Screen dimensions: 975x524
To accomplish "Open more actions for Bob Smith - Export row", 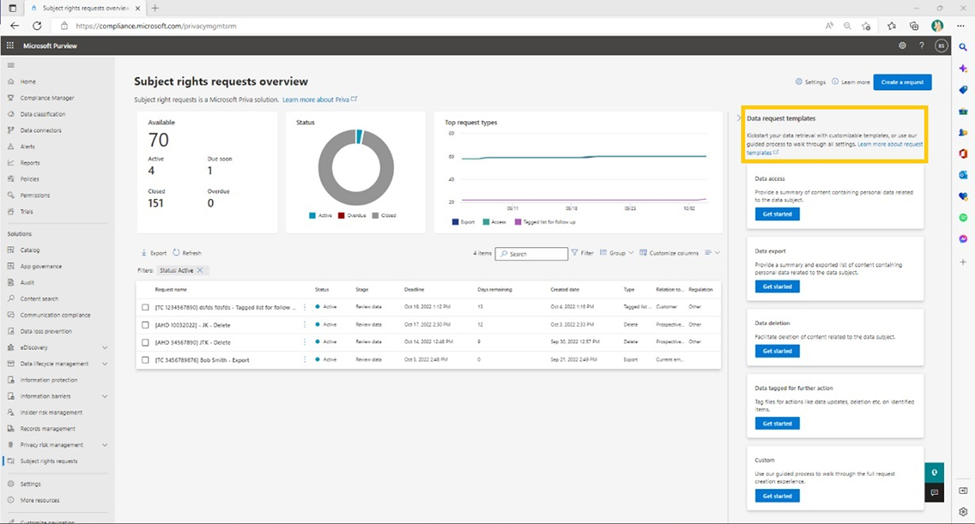I will (305, 359).
